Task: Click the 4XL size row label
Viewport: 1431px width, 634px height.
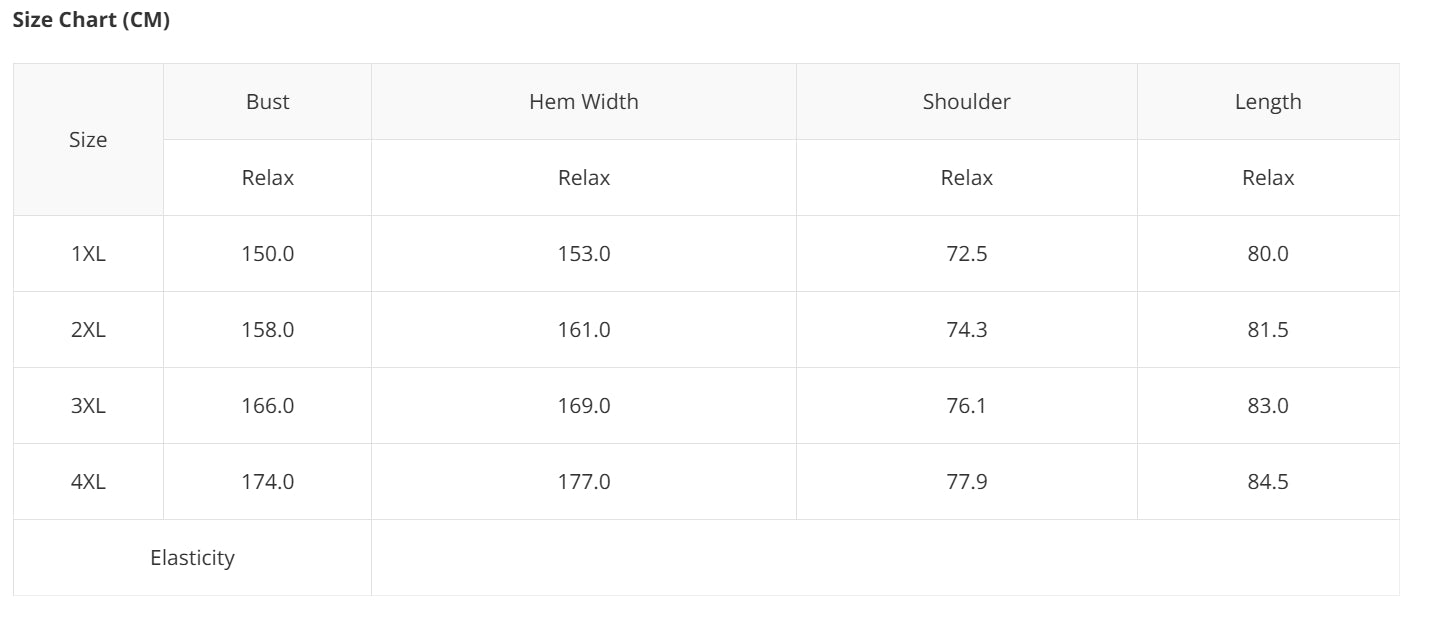Action: click(x=88, y=482)
